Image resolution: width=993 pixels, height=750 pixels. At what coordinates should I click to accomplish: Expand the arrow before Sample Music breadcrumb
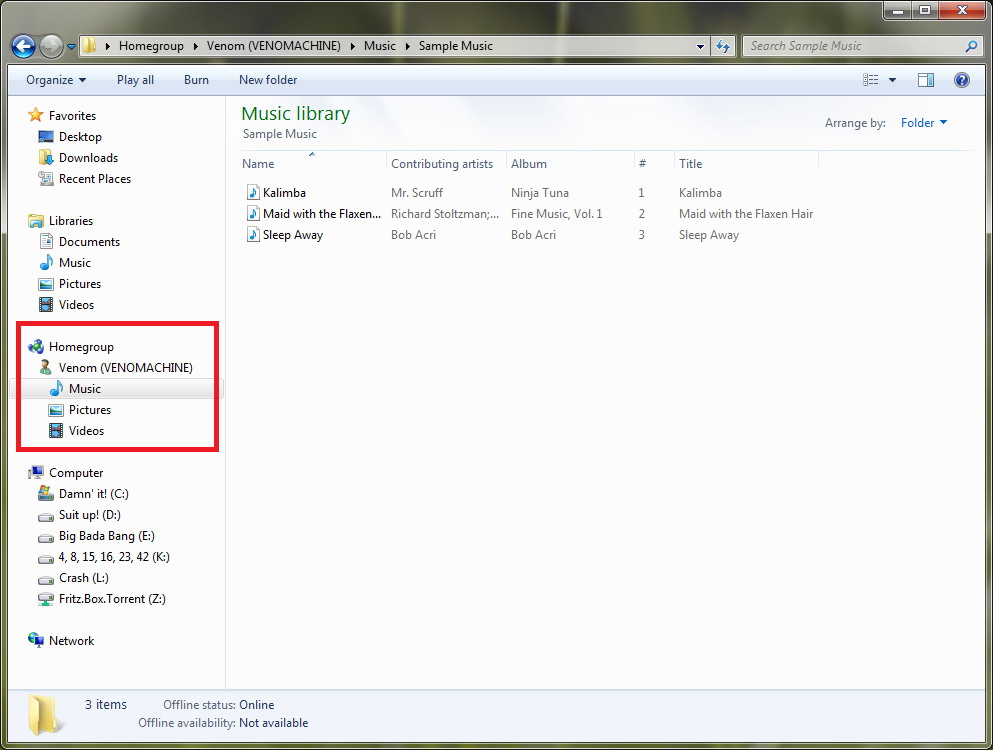(407, 46)
